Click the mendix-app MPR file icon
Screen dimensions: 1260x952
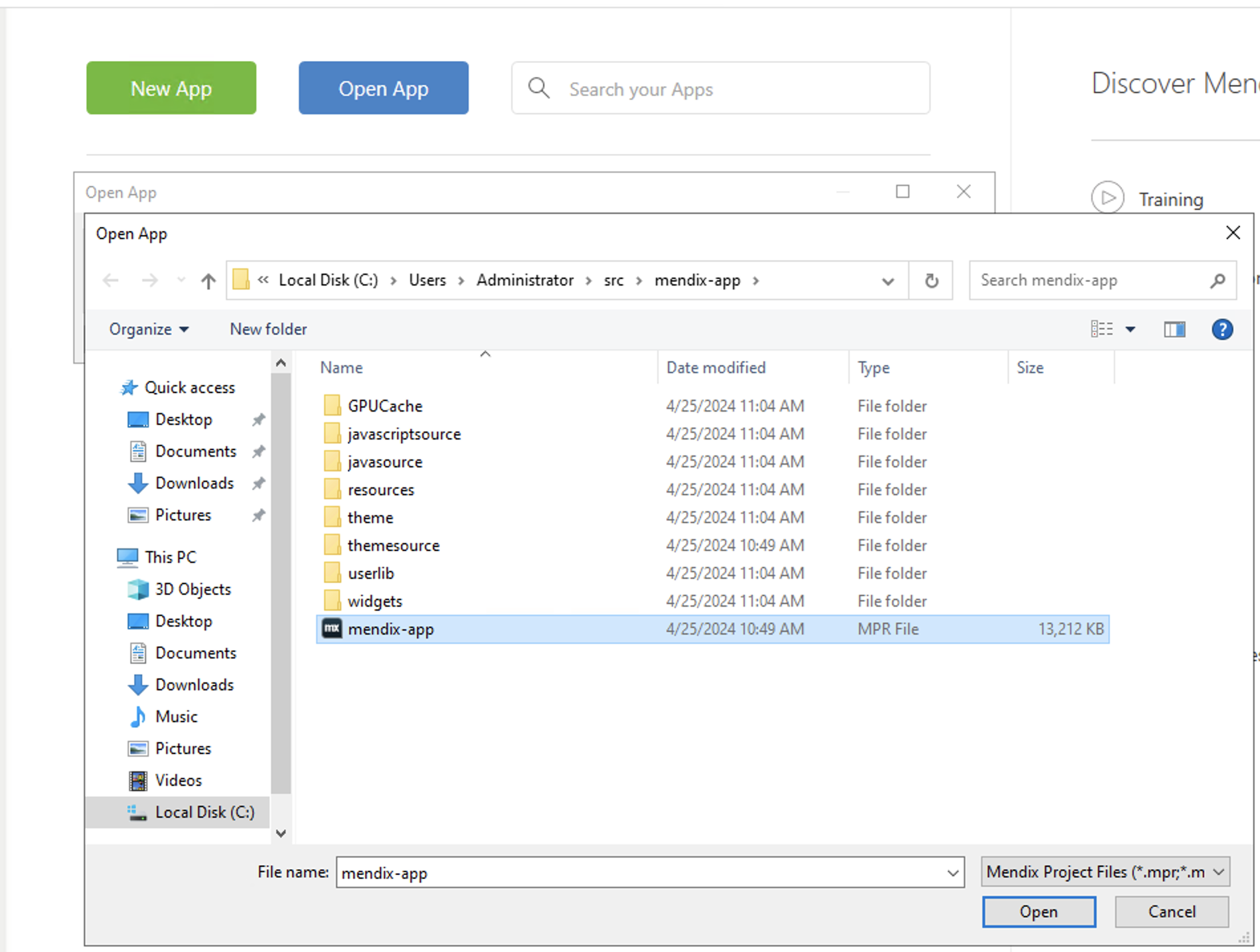[x=332, y=629]
